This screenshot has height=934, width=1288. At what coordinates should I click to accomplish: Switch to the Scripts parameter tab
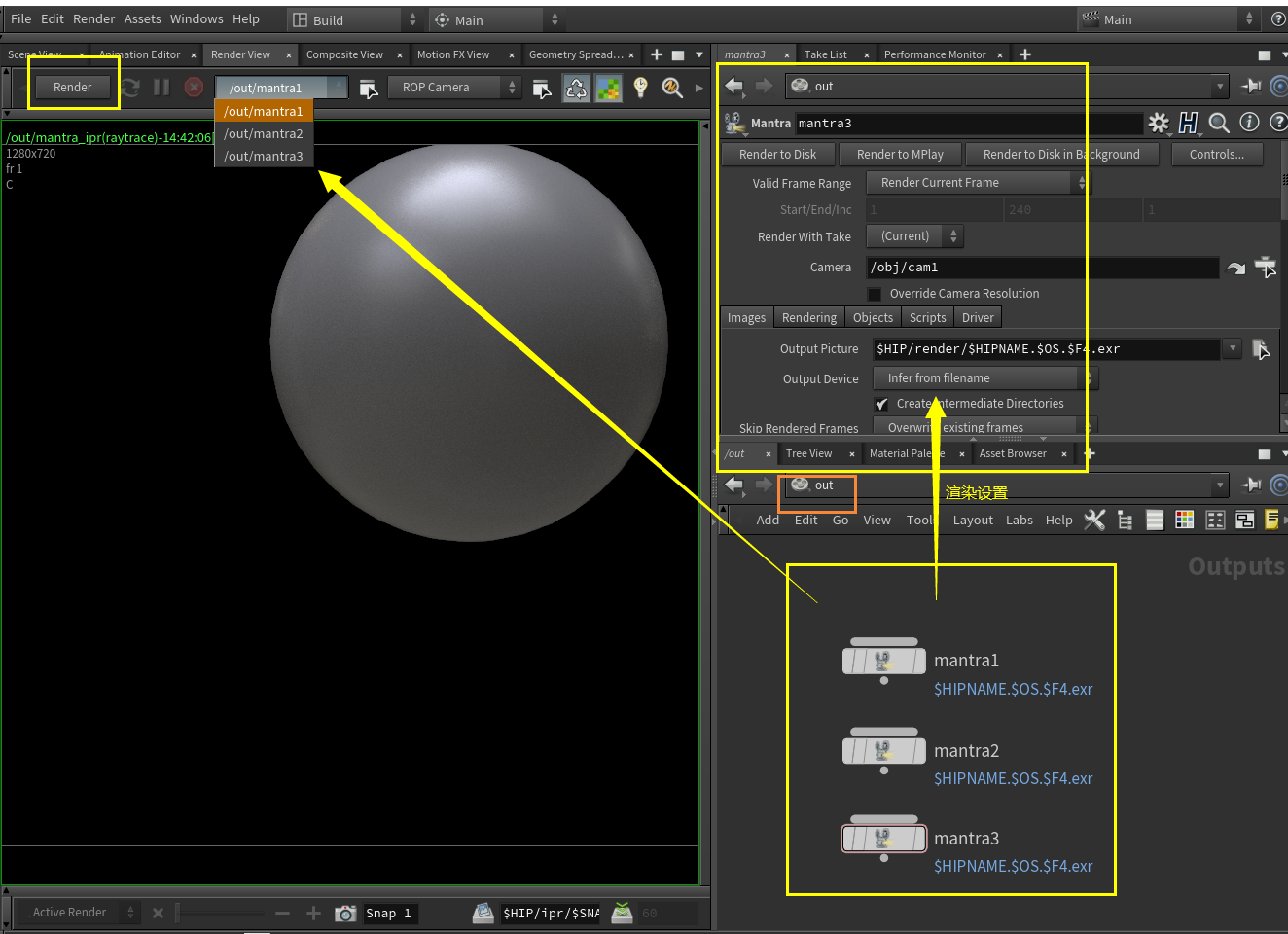[x=927, y=318]
